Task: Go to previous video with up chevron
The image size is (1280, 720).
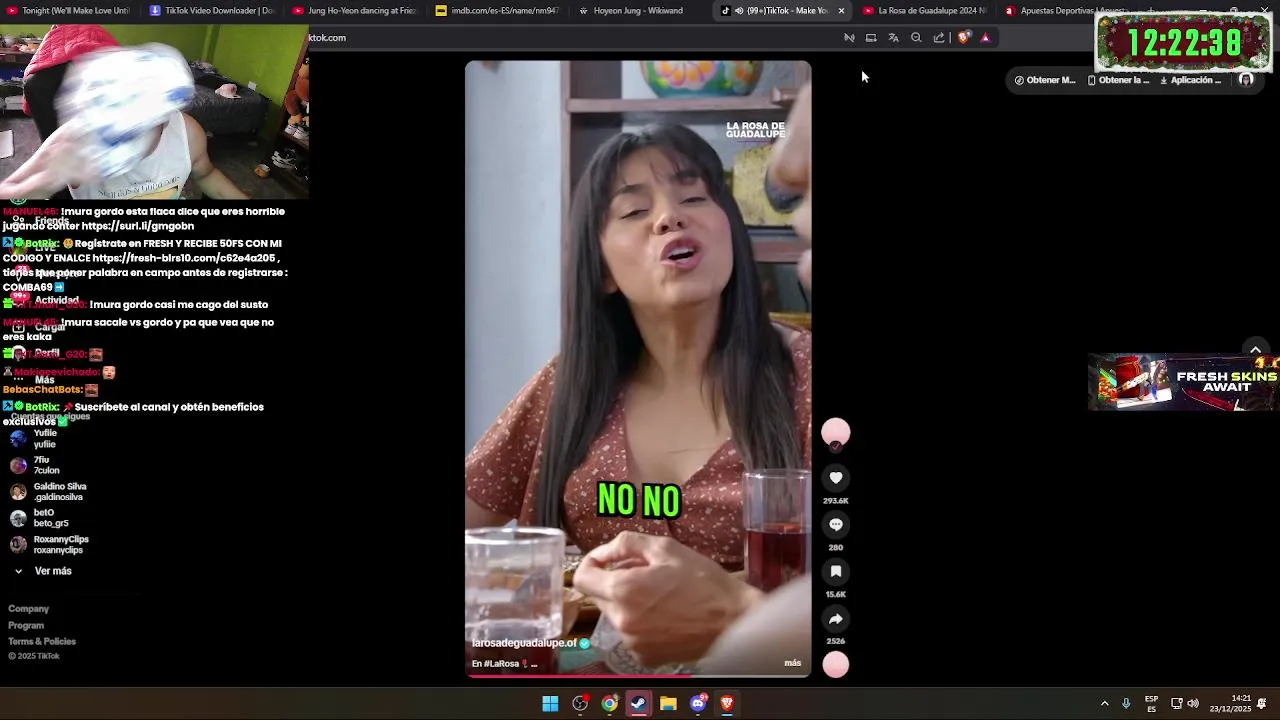Action: [x=1255, y=349]
